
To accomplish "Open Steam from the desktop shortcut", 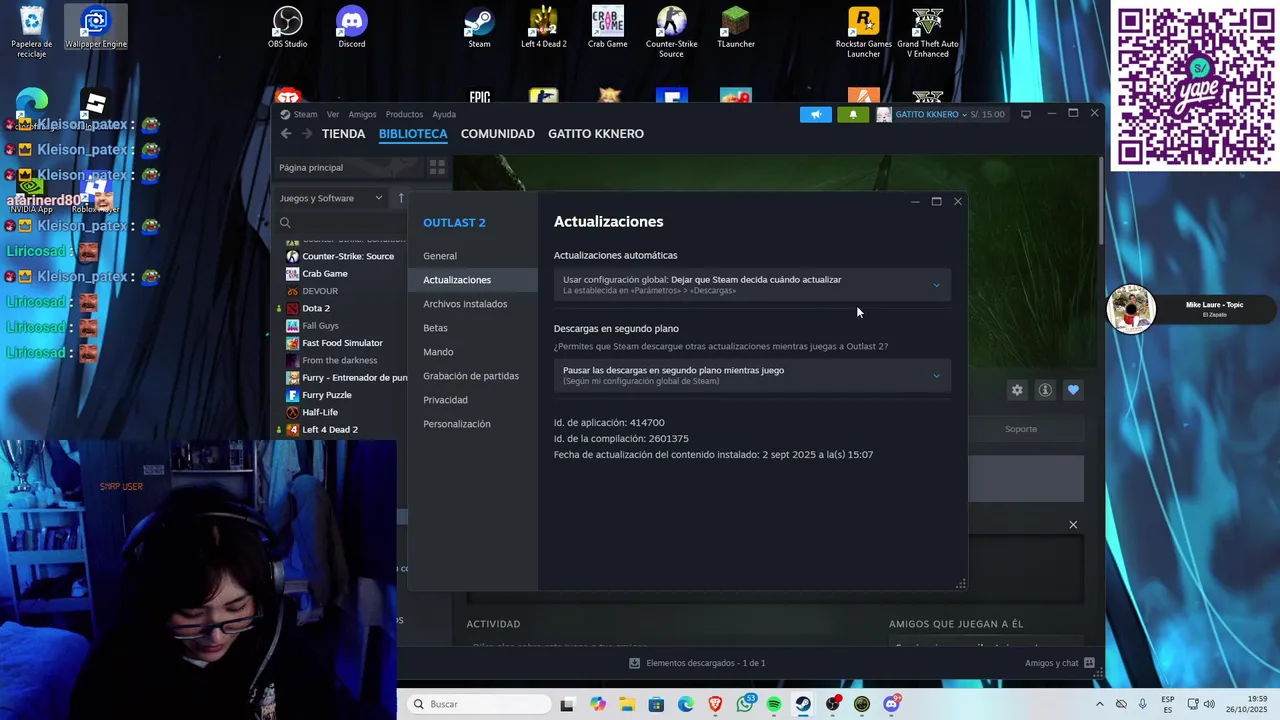I will coord(479,27).
